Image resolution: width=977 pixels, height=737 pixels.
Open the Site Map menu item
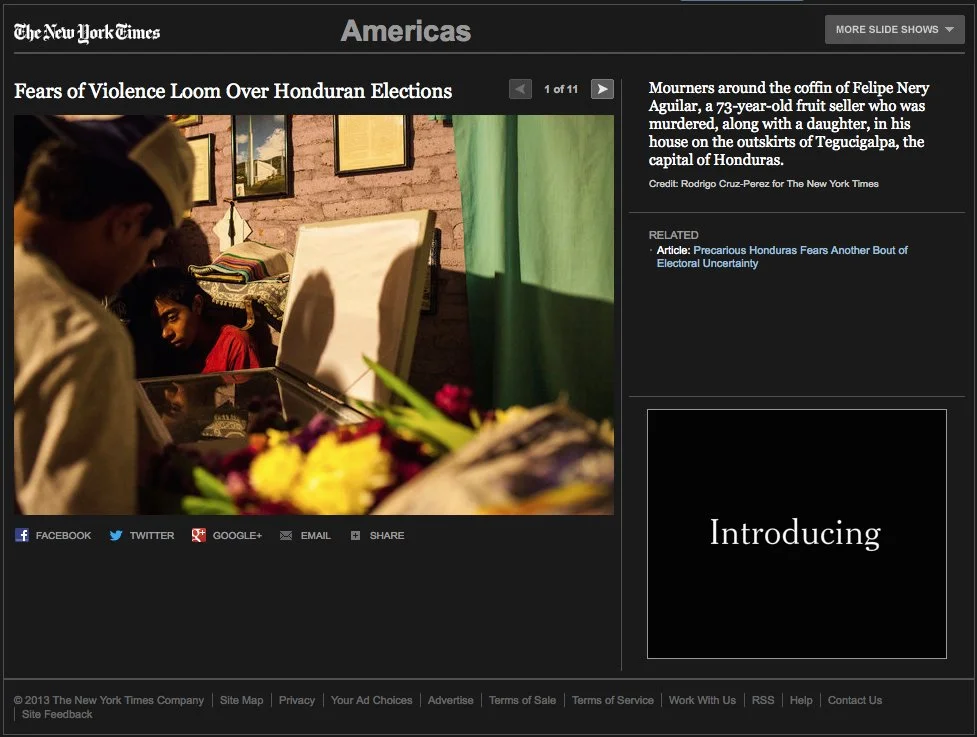pos(241,700)
